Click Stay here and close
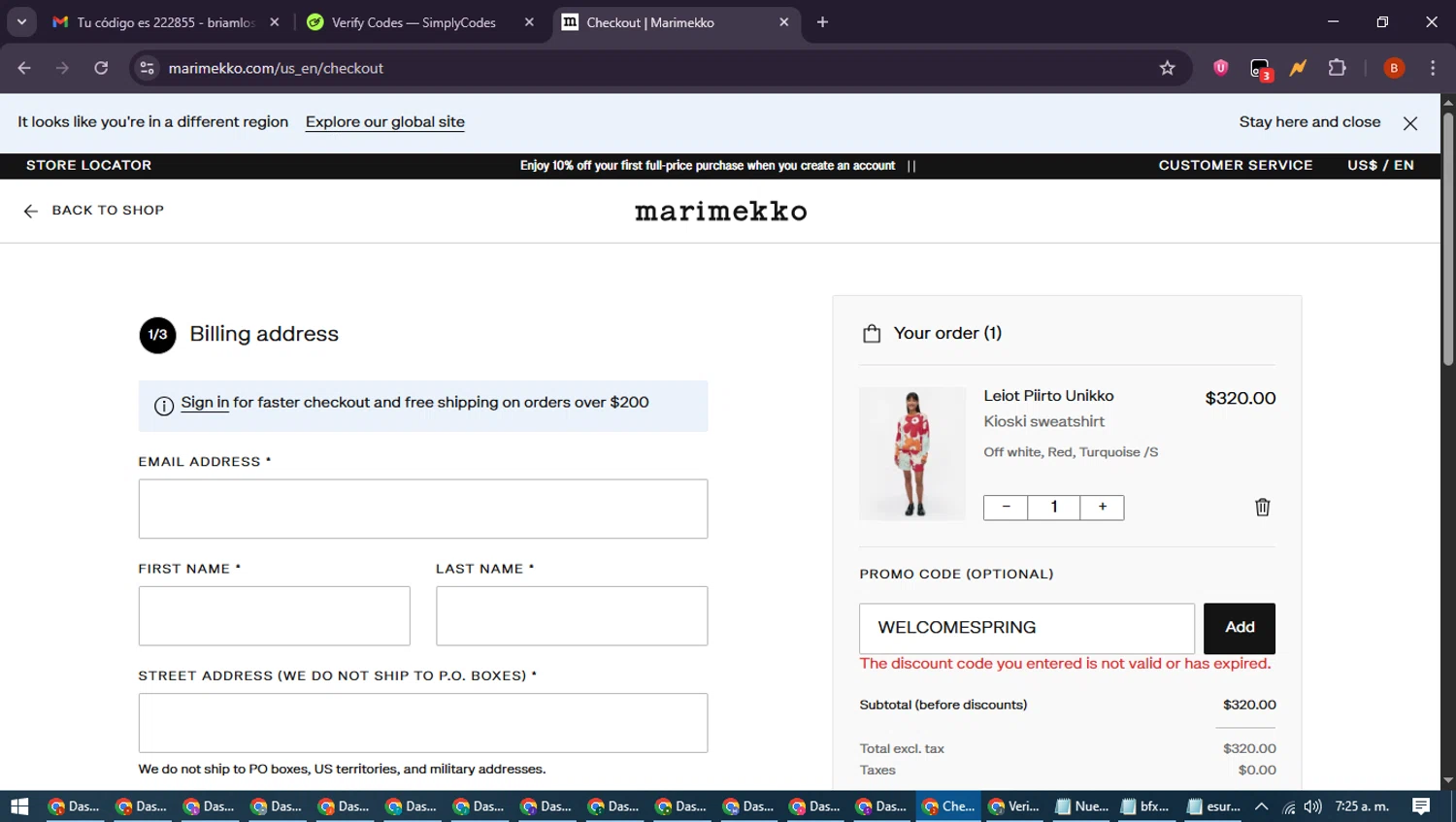Image resolution: width=1456 pixels, height=822 pixels. coord(1309,122)
